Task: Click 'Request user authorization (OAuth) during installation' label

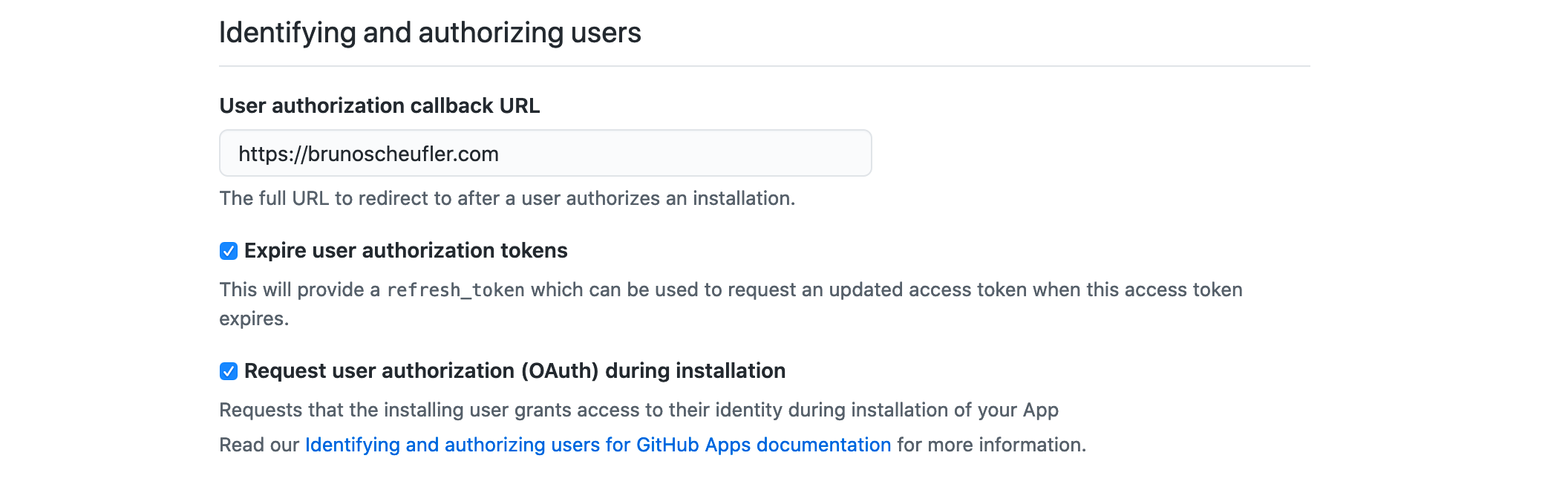Action: [514, 371]
